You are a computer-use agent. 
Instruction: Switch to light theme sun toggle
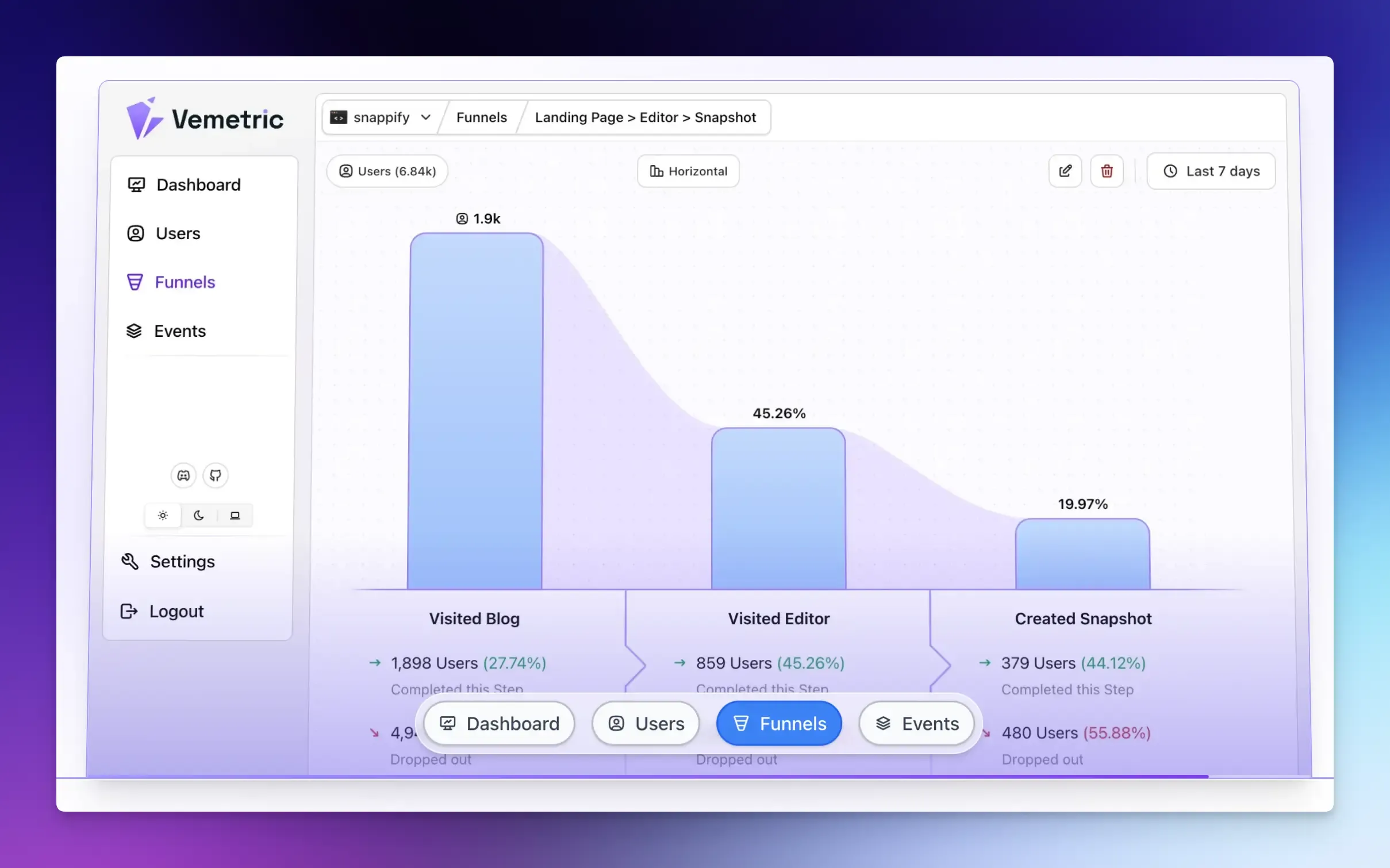[x=163, y=515]
